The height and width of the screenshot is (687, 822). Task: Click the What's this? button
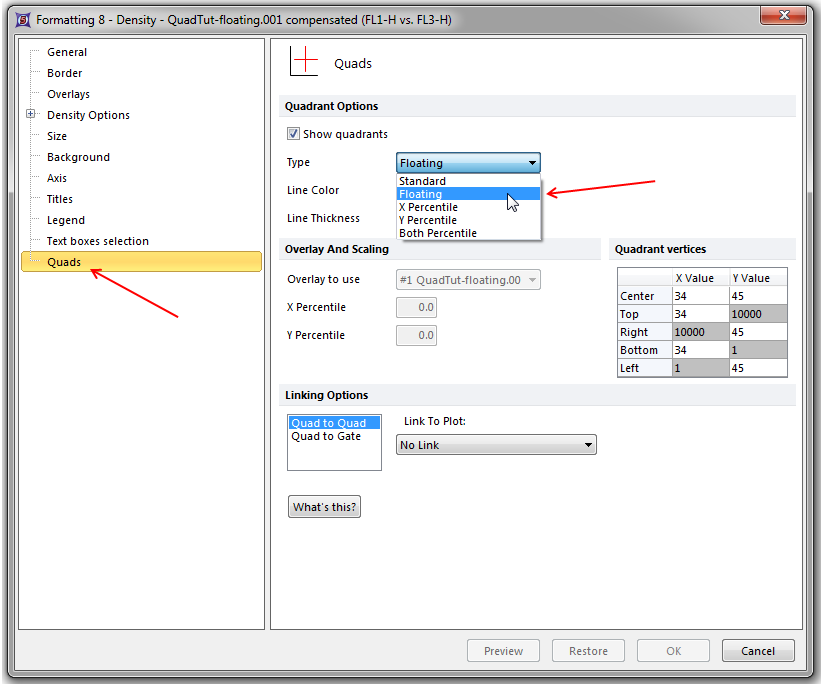click(324, 507)
